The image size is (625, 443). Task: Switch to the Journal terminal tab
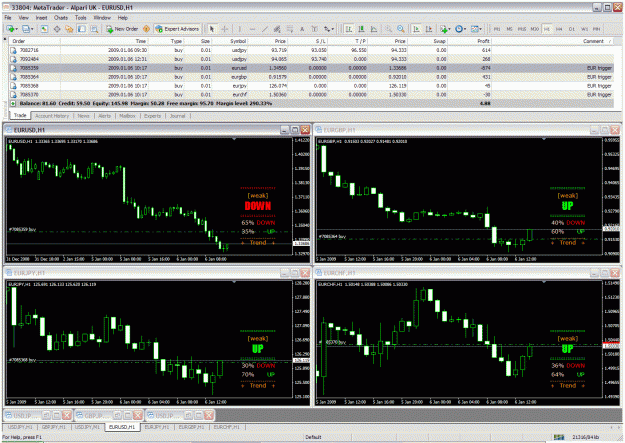pos(177,116)
